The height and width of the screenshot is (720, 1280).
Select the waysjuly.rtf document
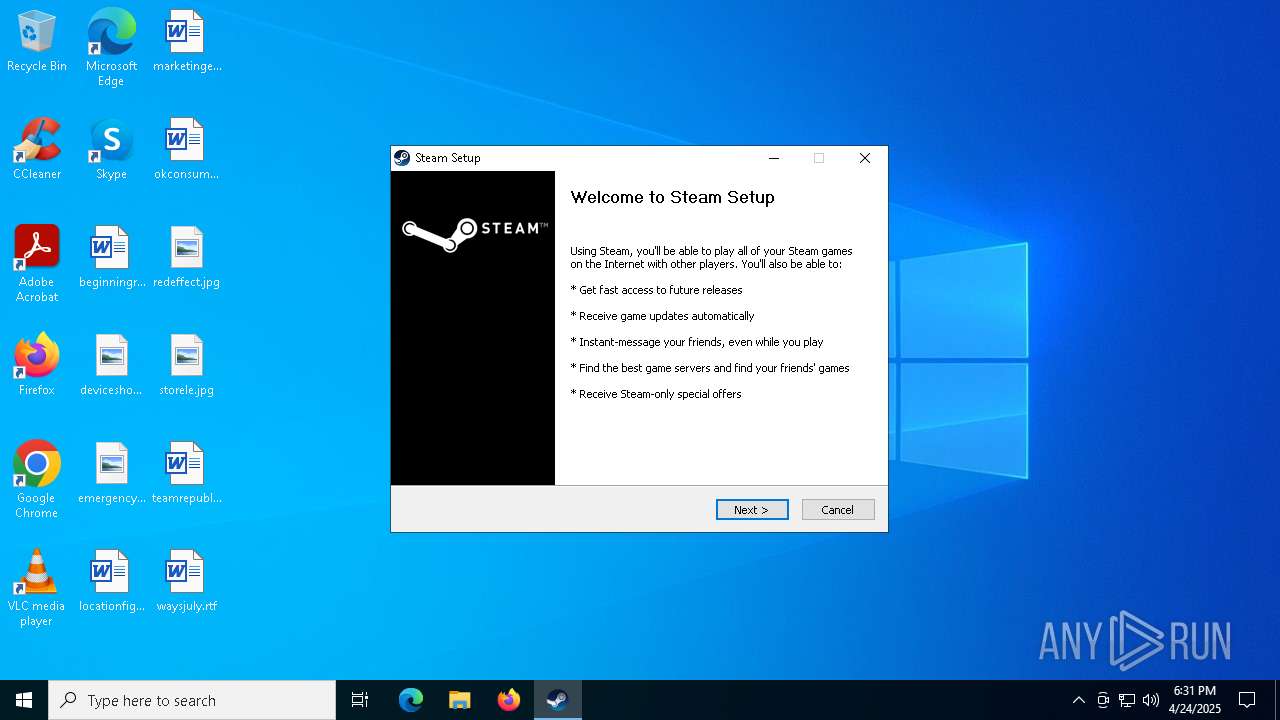click(186, 582)
